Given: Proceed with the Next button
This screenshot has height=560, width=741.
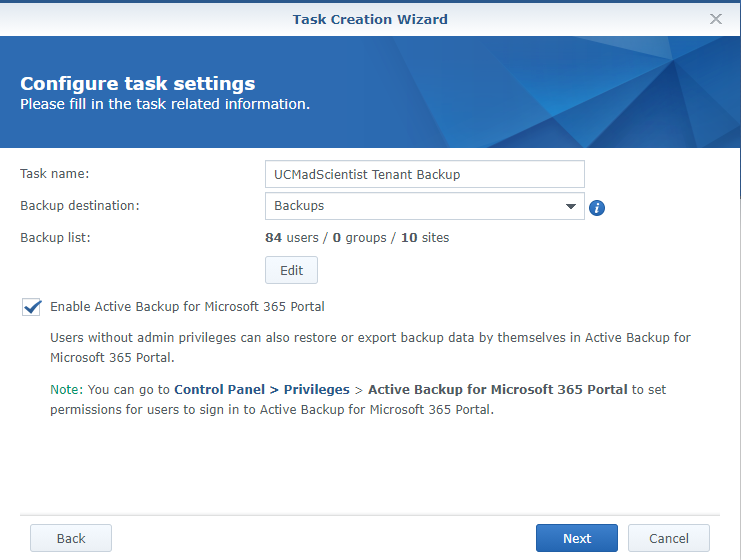Looking at the screenshot, I should pos(577,538).
